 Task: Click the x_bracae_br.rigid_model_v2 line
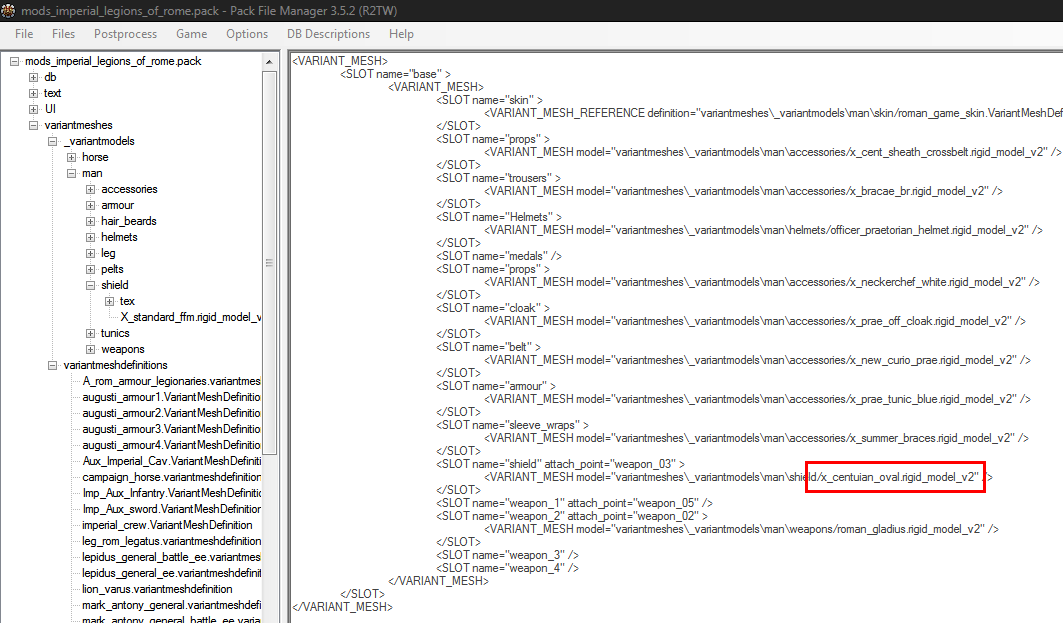tap(744, 191)
